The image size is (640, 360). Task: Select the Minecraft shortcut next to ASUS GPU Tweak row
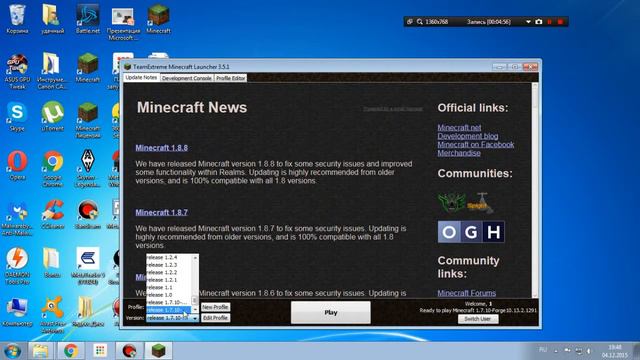pos(88,67)
